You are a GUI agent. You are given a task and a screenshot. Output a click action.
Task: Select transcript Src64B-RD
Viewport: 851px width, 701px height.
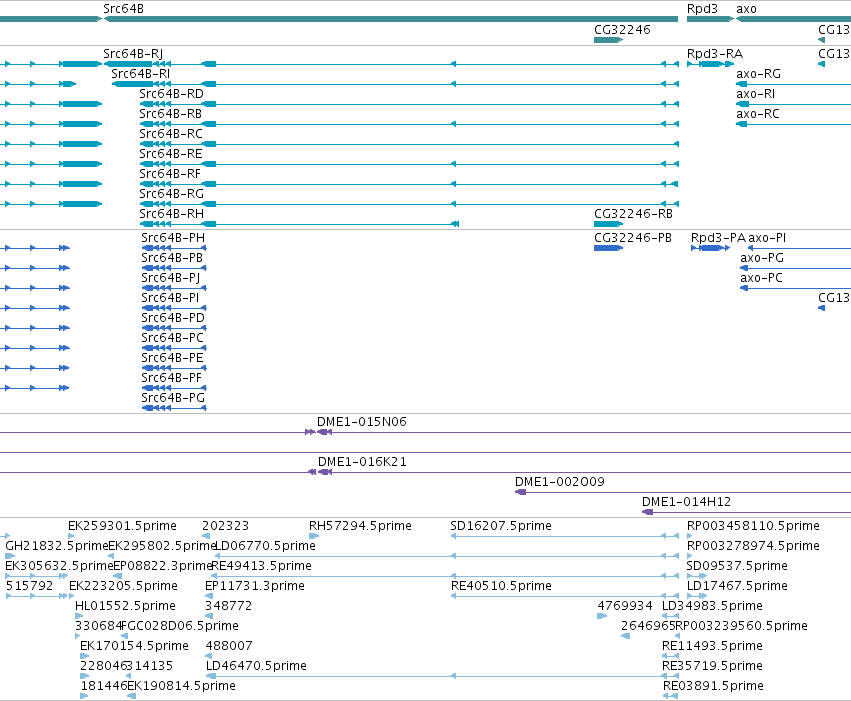coord(172,94)
